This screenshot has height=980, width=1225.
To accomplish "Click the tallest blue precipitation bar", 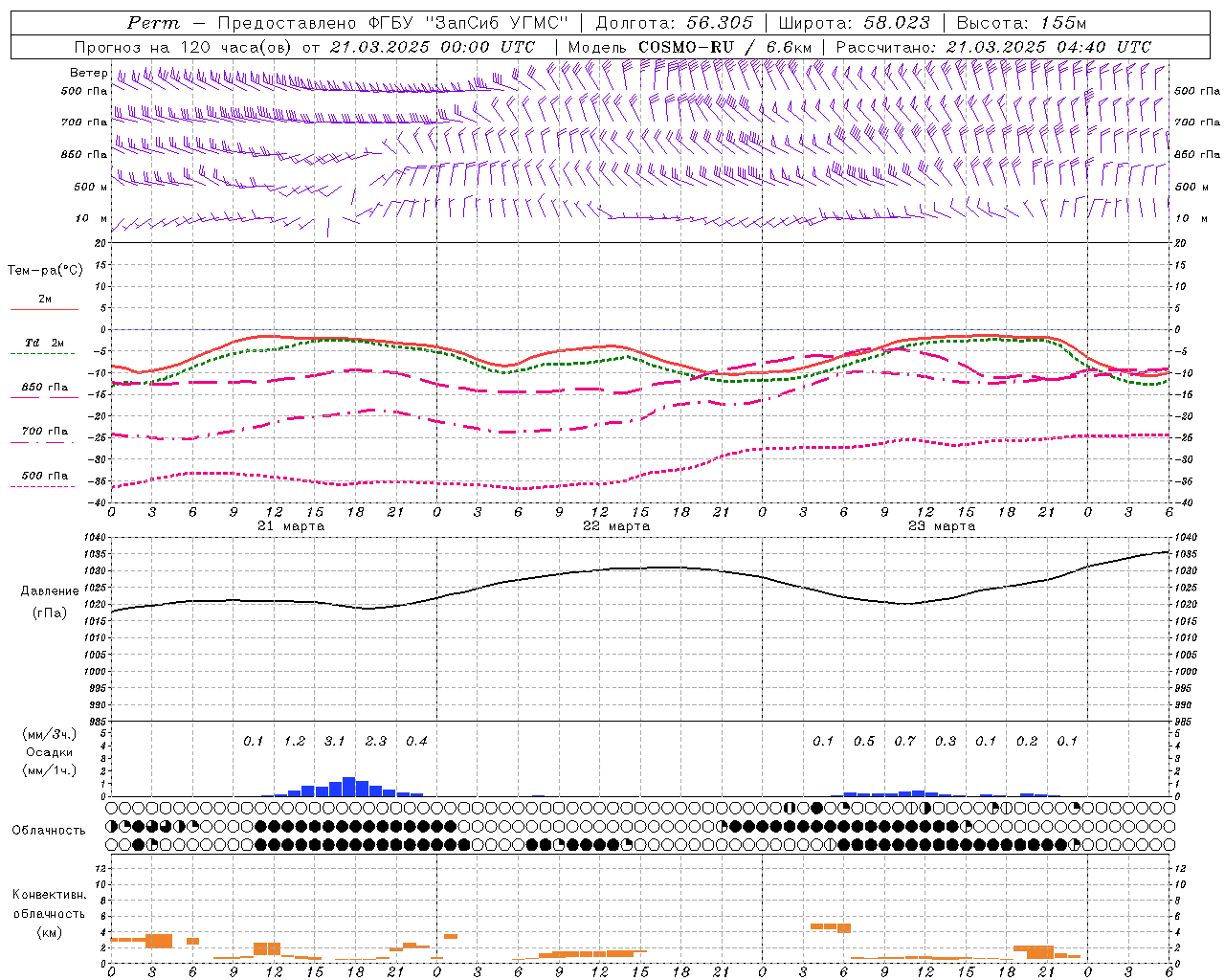I will [x=348, y=787].
